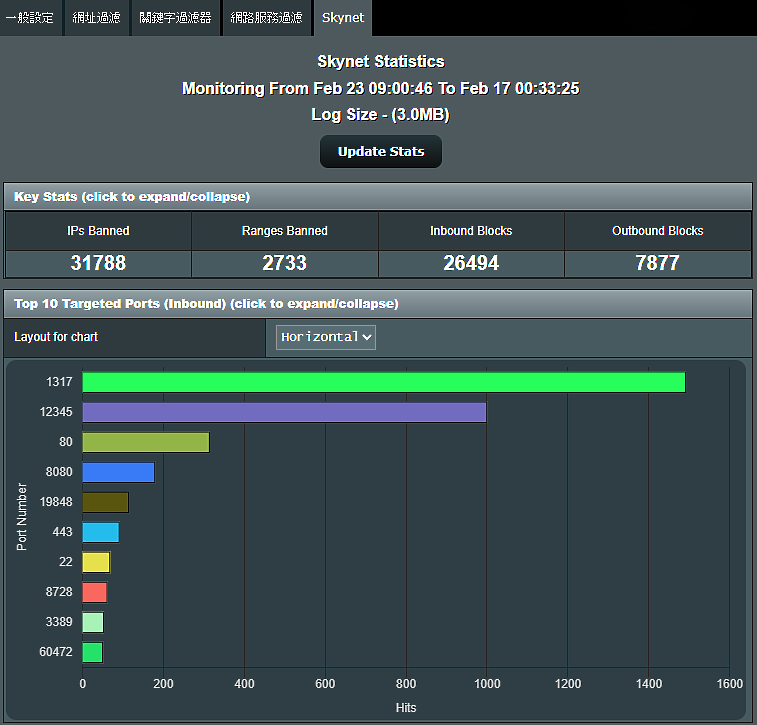Click the 1000 tick on Hits axis
Screen dimensions: 757x725
pyautogui.click(x=487, y=684)
